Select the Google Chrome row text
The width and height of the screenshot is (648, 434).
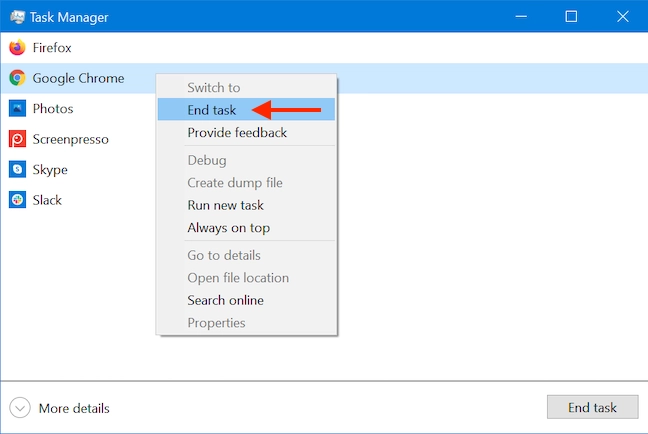[x=79, y=78]
